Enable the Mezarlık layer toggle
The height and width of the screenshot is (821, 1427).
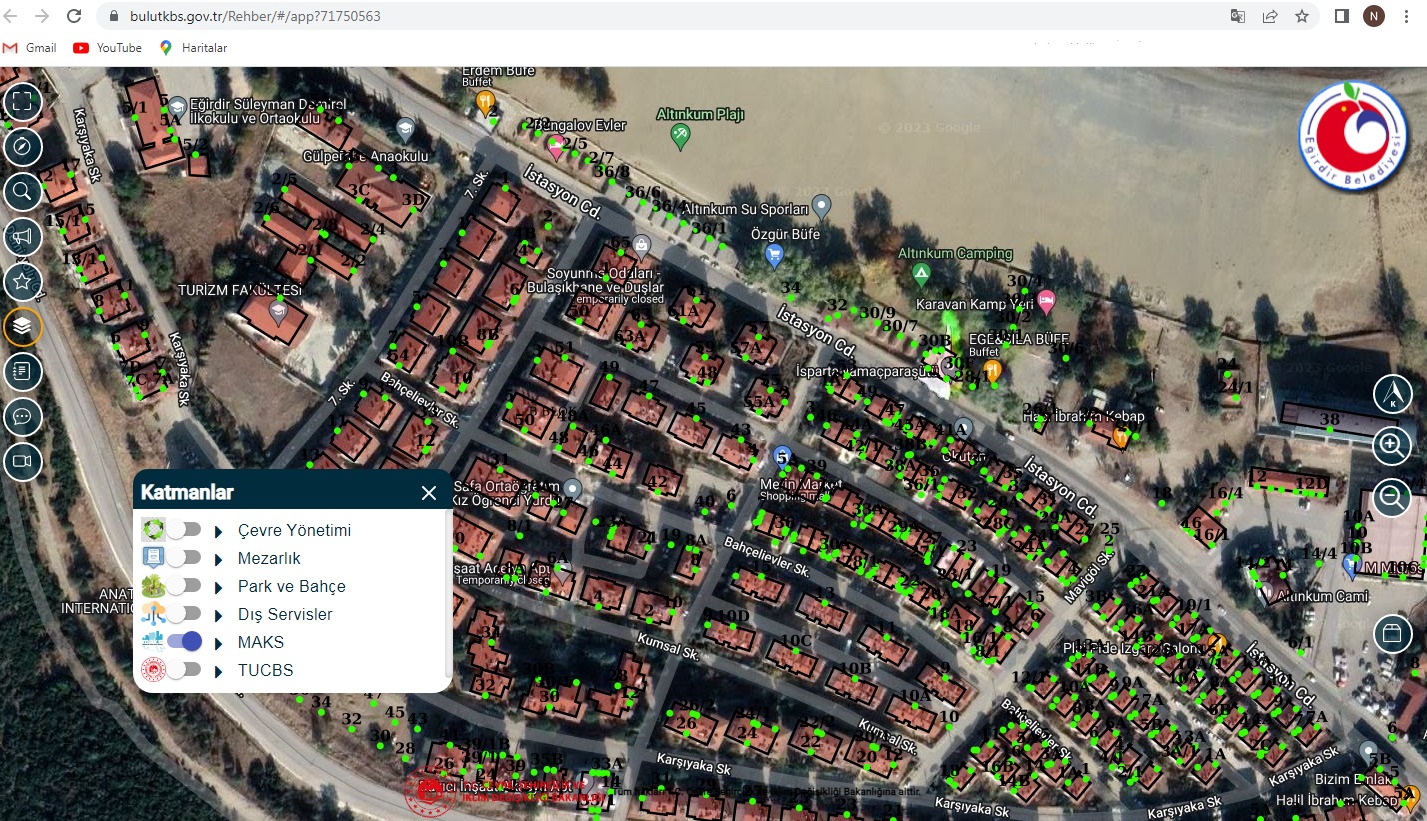pyautogui.click(x=184, y=558)
